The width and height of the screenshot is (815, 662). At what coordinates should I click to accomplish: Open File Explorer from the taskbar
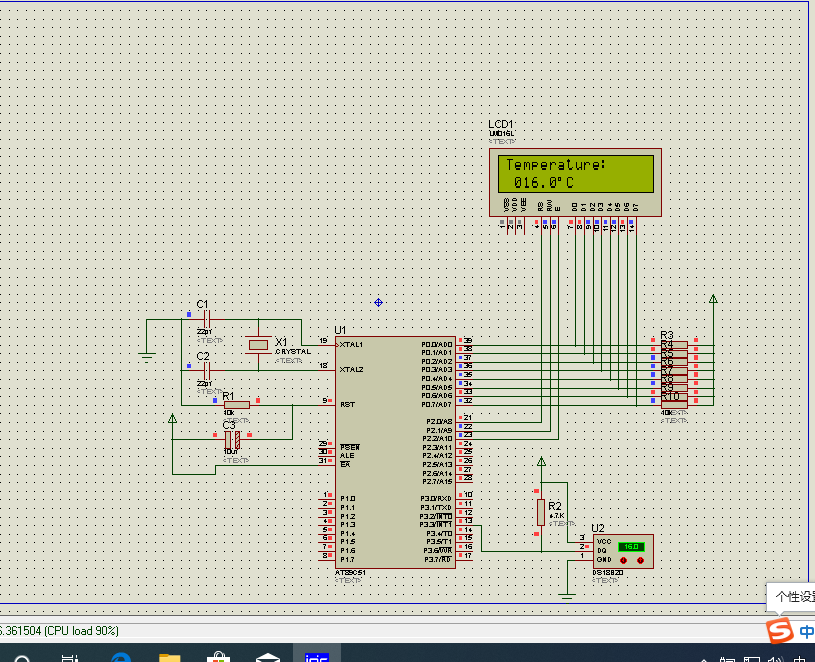169,656
